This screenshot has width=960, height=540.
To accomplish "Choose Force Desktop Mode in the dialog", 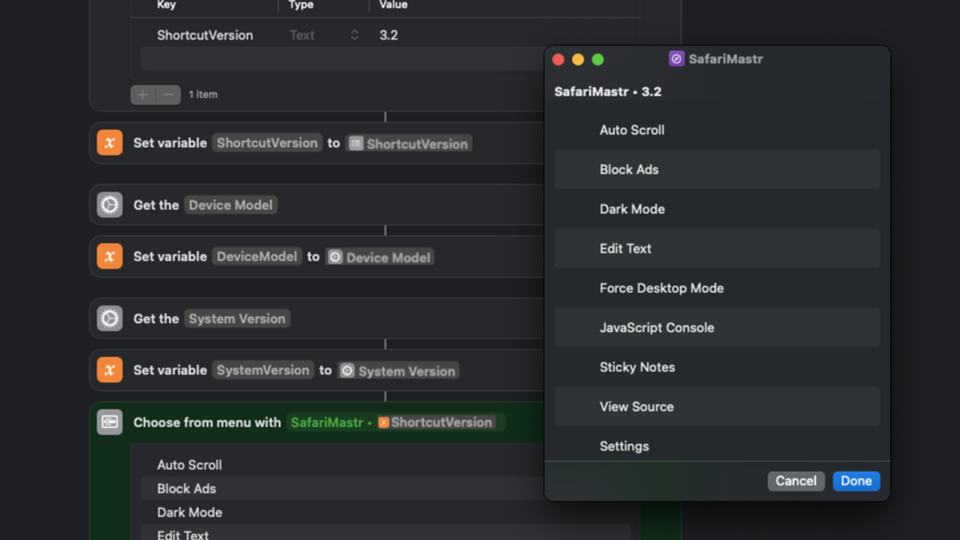I will (717, 288).
